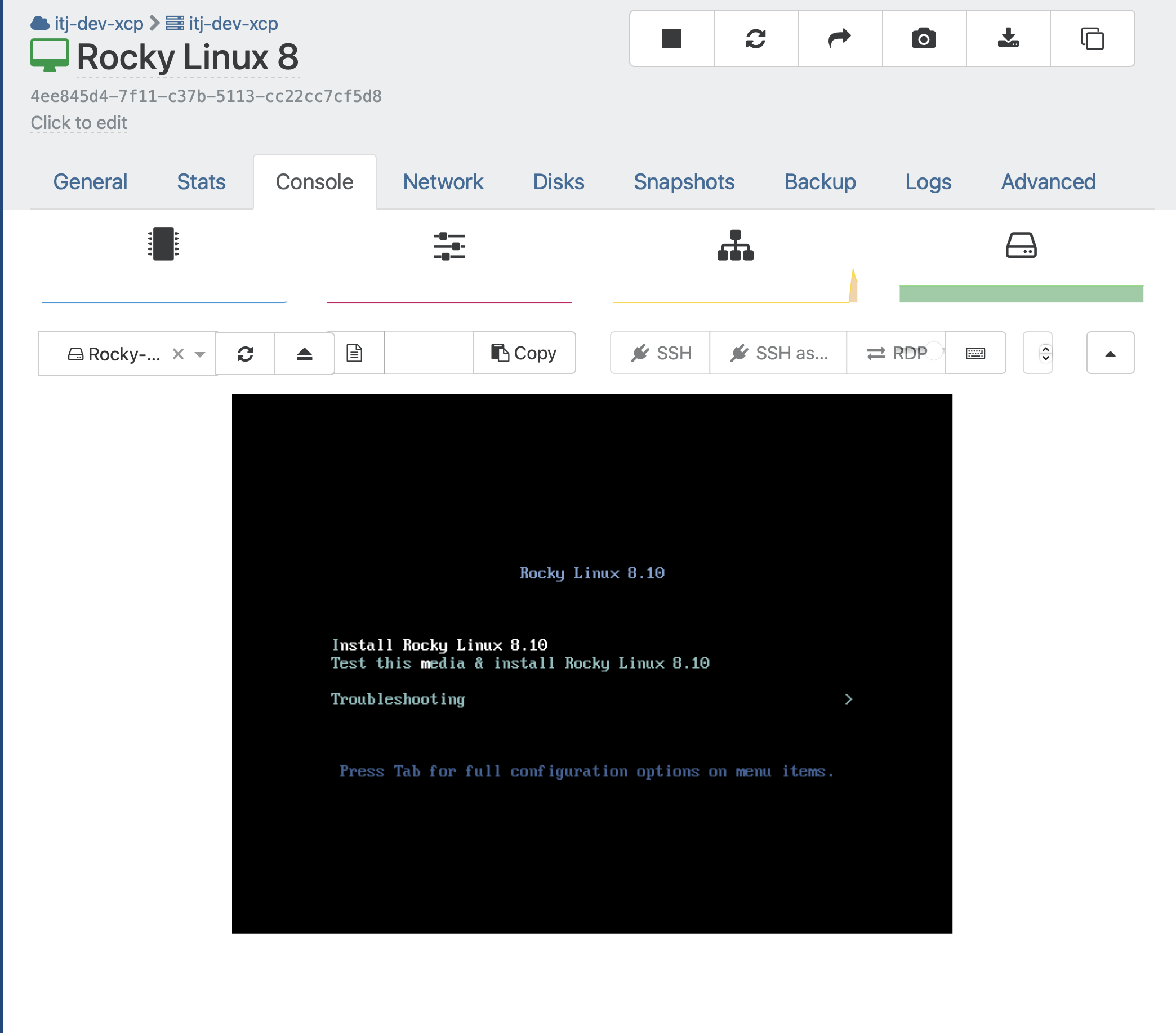
Task: Connect via the SSH button
Action: (x=661, y=353)
